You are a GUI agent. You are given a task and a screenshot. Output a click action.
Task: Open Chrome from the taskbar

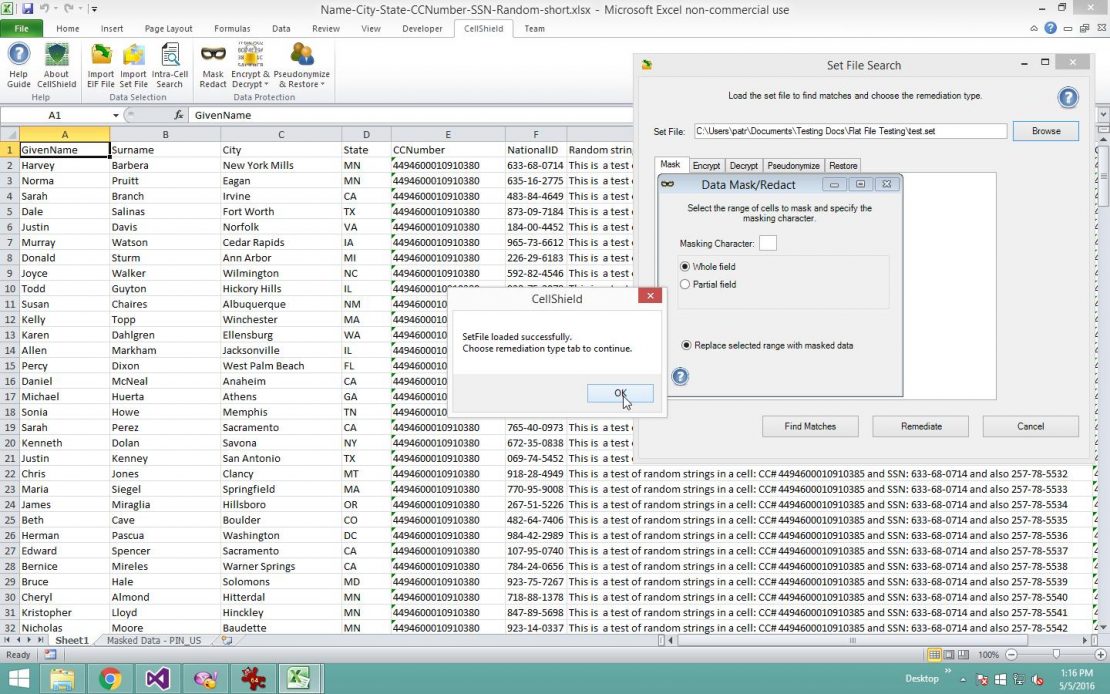(x=110, y=679)
